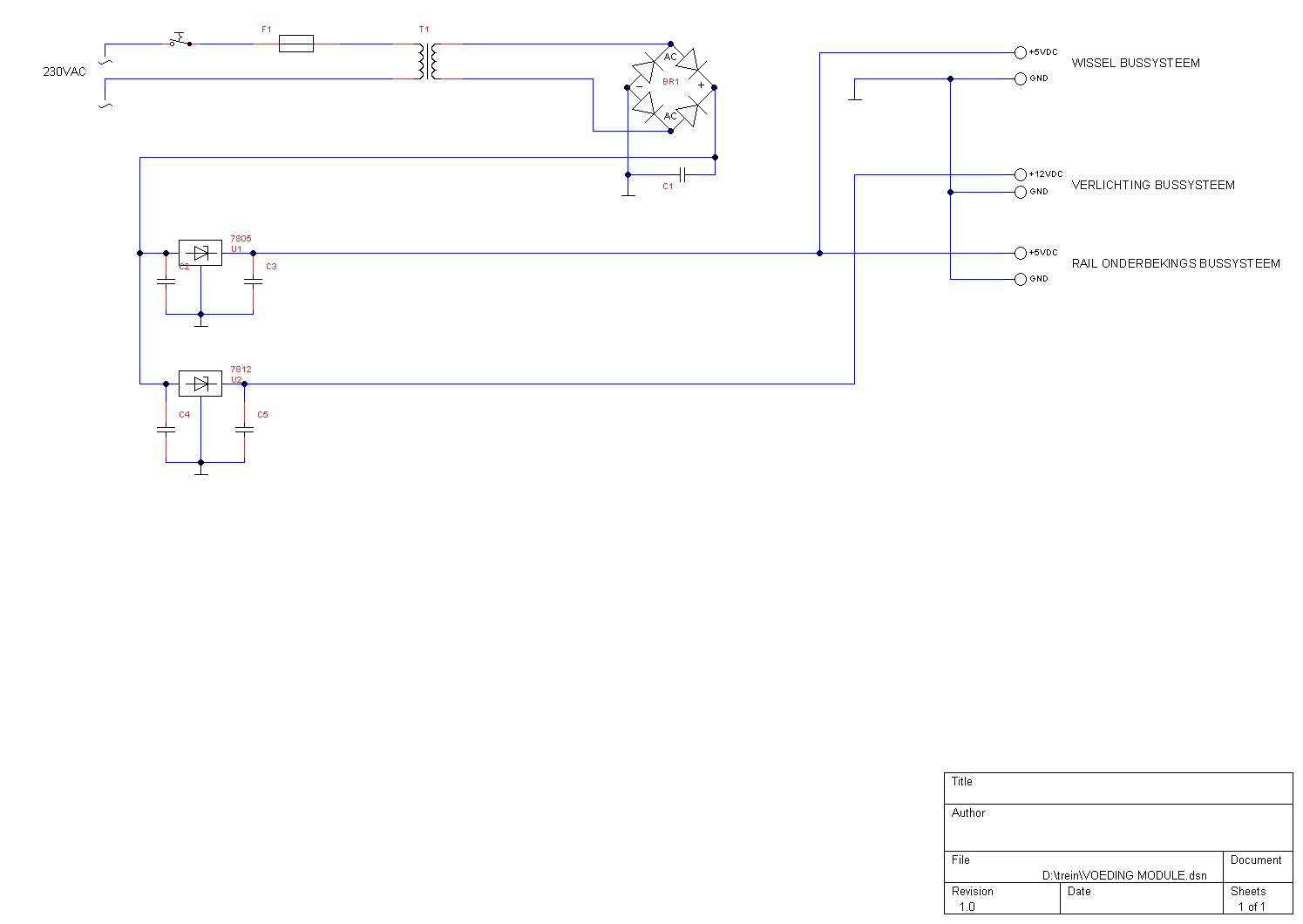Image resolution: width=1303 pixels, height=924 pixels.
Task: Click capacitor C3 symbol
Action: (253, 282)
